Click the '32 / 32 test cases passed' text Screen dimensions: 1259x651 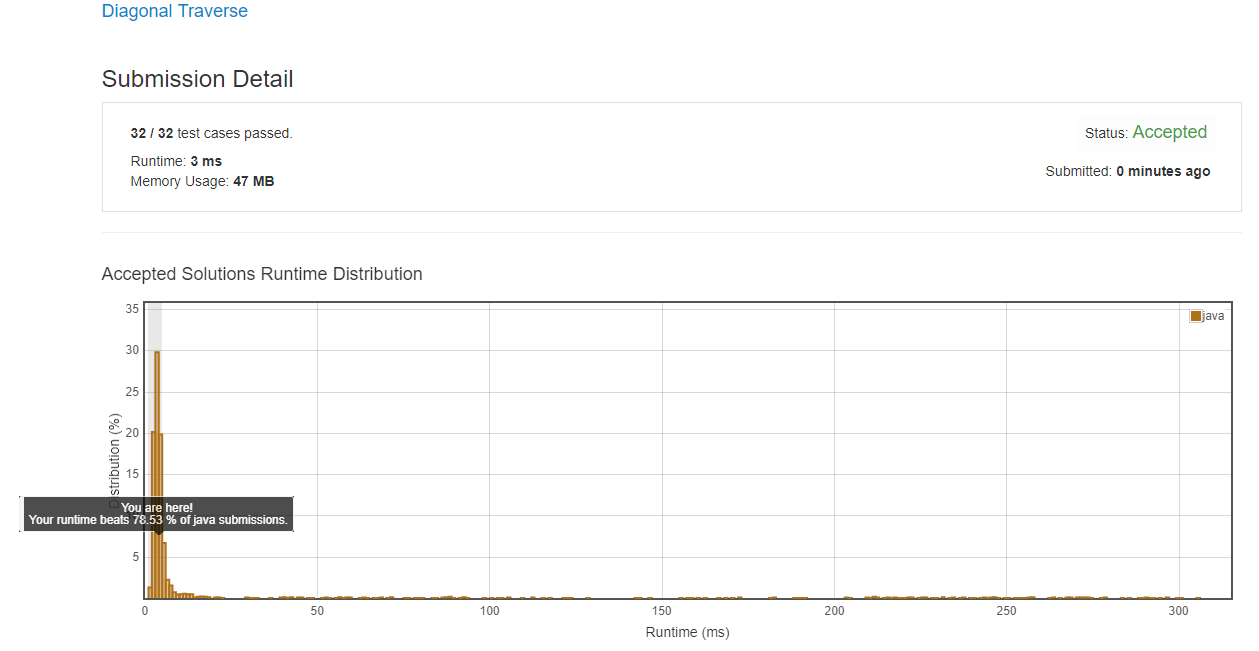pos(212,133)
